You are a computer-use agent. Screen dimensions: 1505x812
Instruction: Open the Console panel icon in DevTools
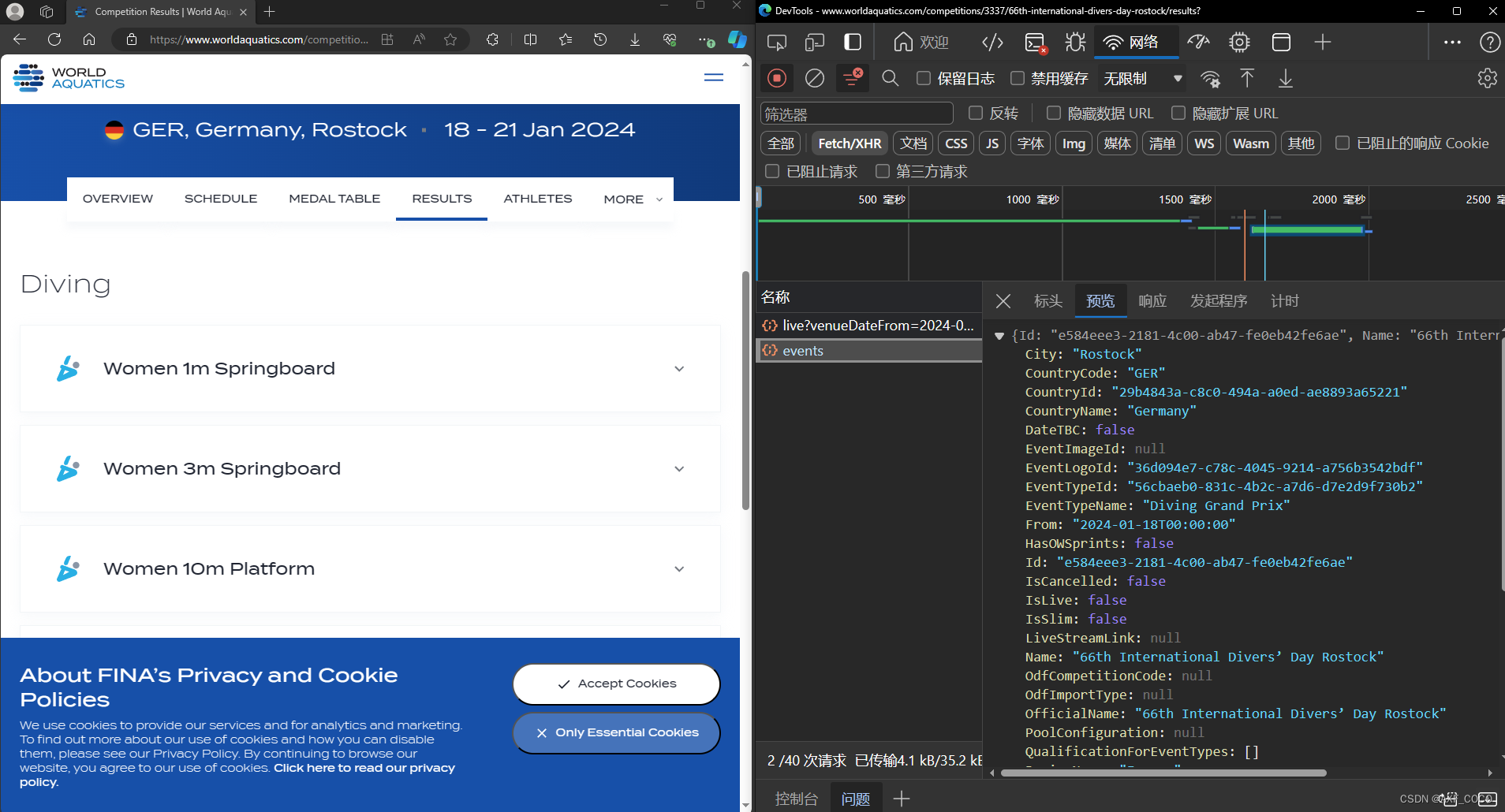[x=1035, y=43]
